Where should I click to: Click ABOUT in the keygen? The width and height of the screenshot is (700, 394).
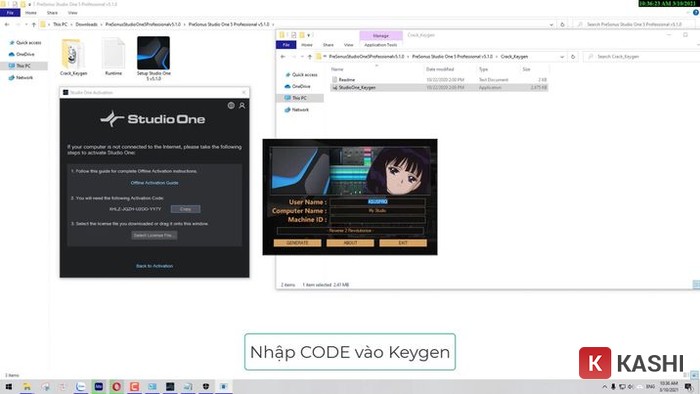coord(350,243)
